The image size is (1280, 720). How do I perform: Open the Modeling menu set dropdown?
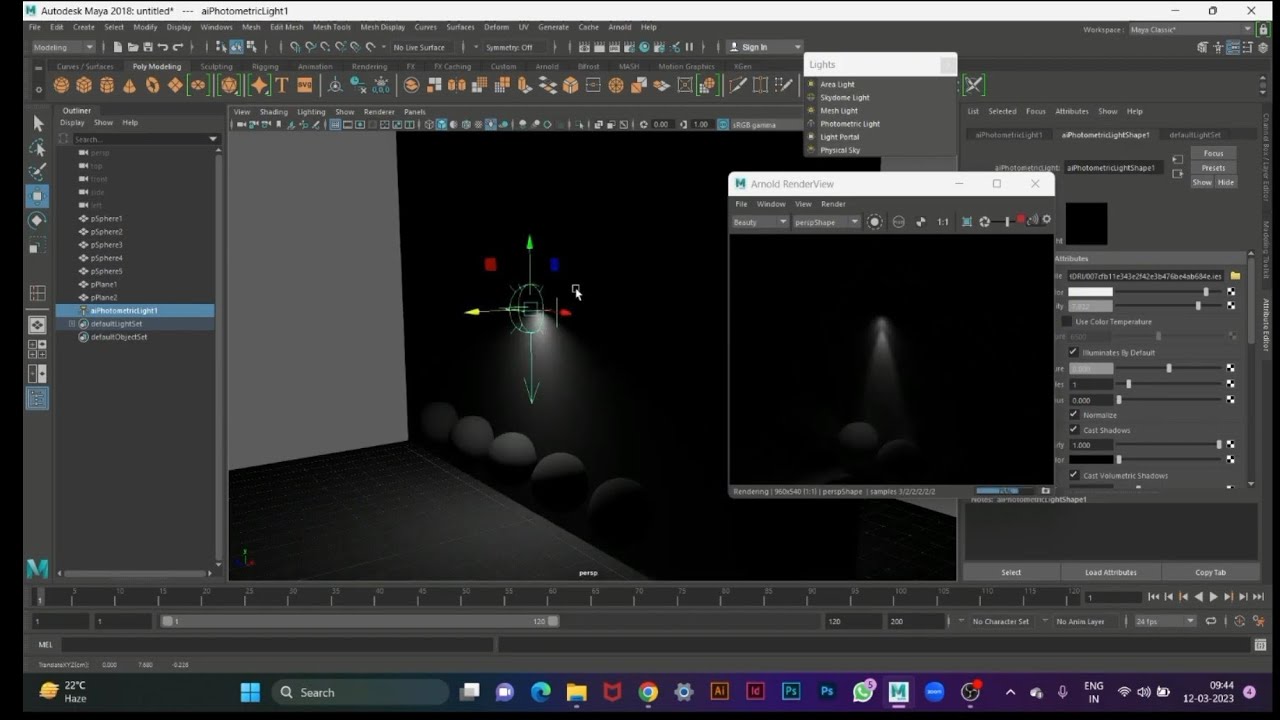(63, 47)
